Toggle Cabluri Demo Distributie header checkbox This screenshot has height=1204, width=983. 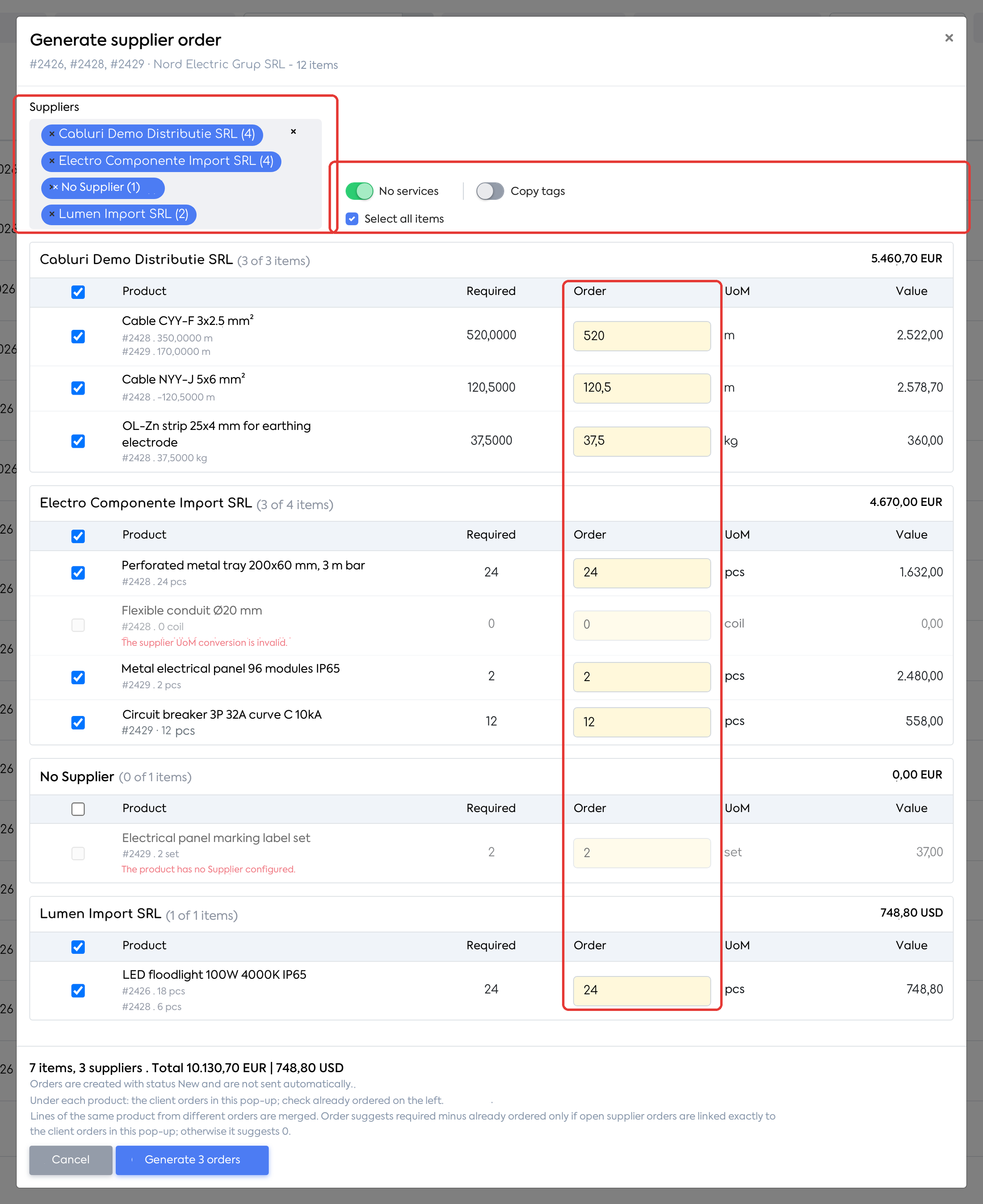(x=78, y=292)
